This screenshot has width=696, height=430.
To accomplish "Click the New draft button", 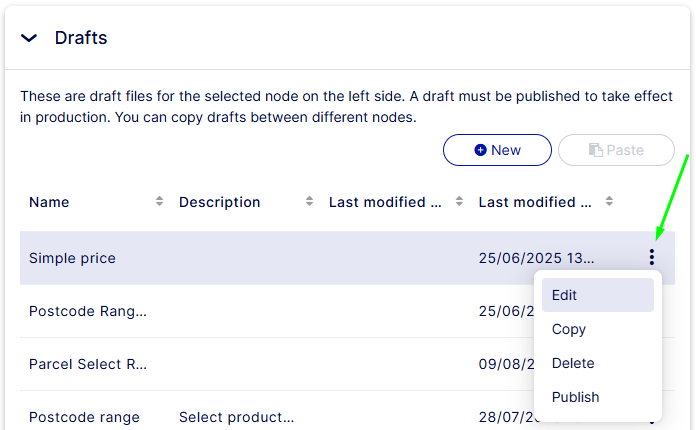I will coord(497,150).
